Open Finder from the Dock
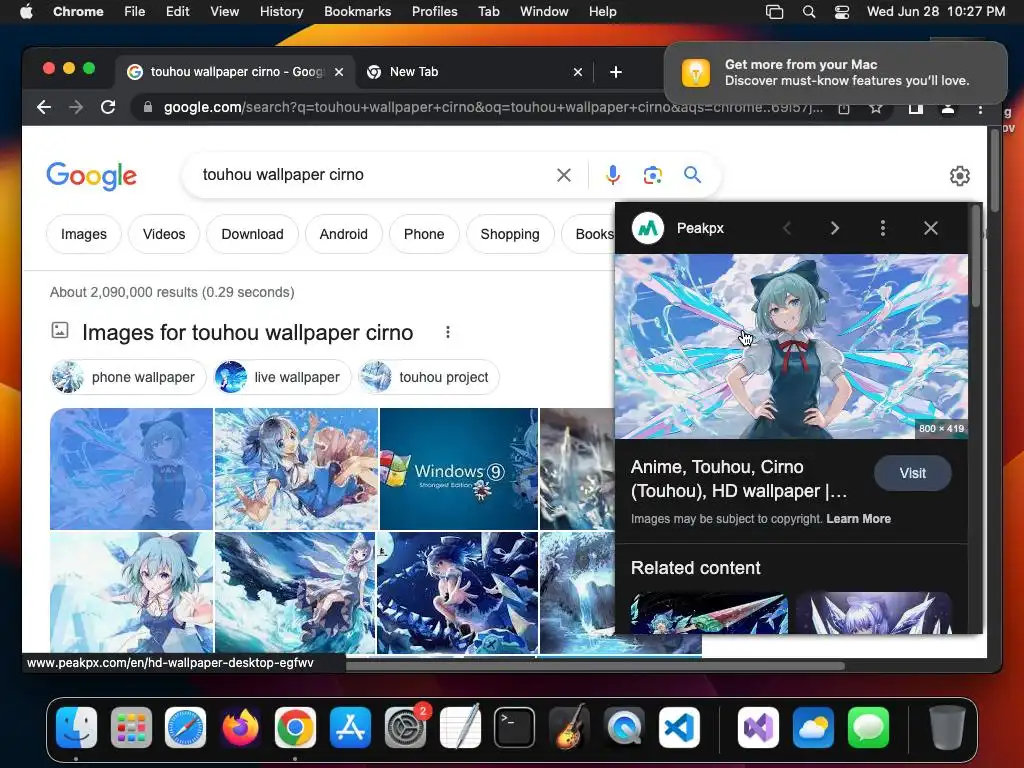 76,727
